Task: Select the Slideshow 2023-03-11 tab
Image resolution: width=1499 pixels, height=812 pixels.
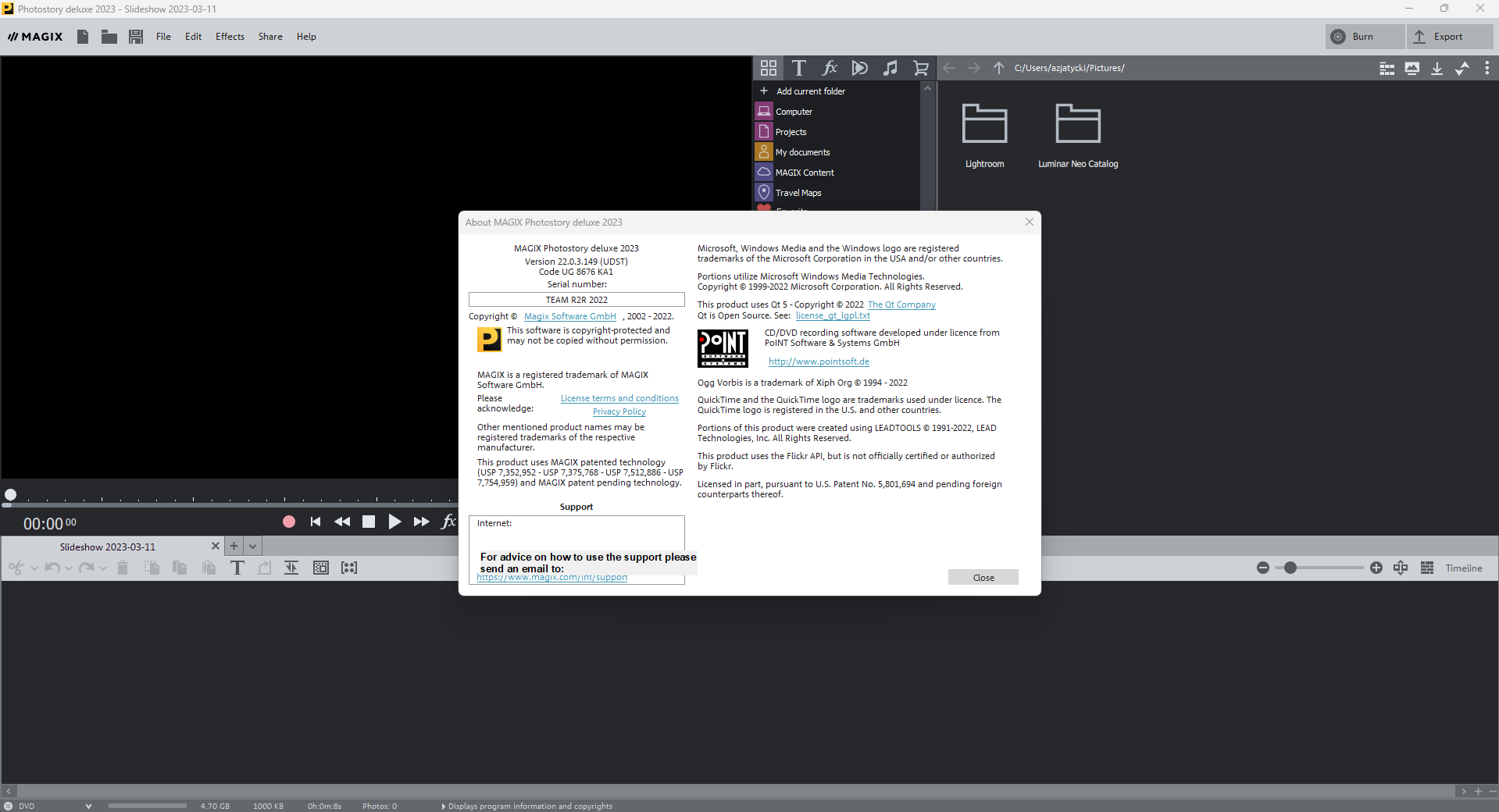Action: (108, 547)
